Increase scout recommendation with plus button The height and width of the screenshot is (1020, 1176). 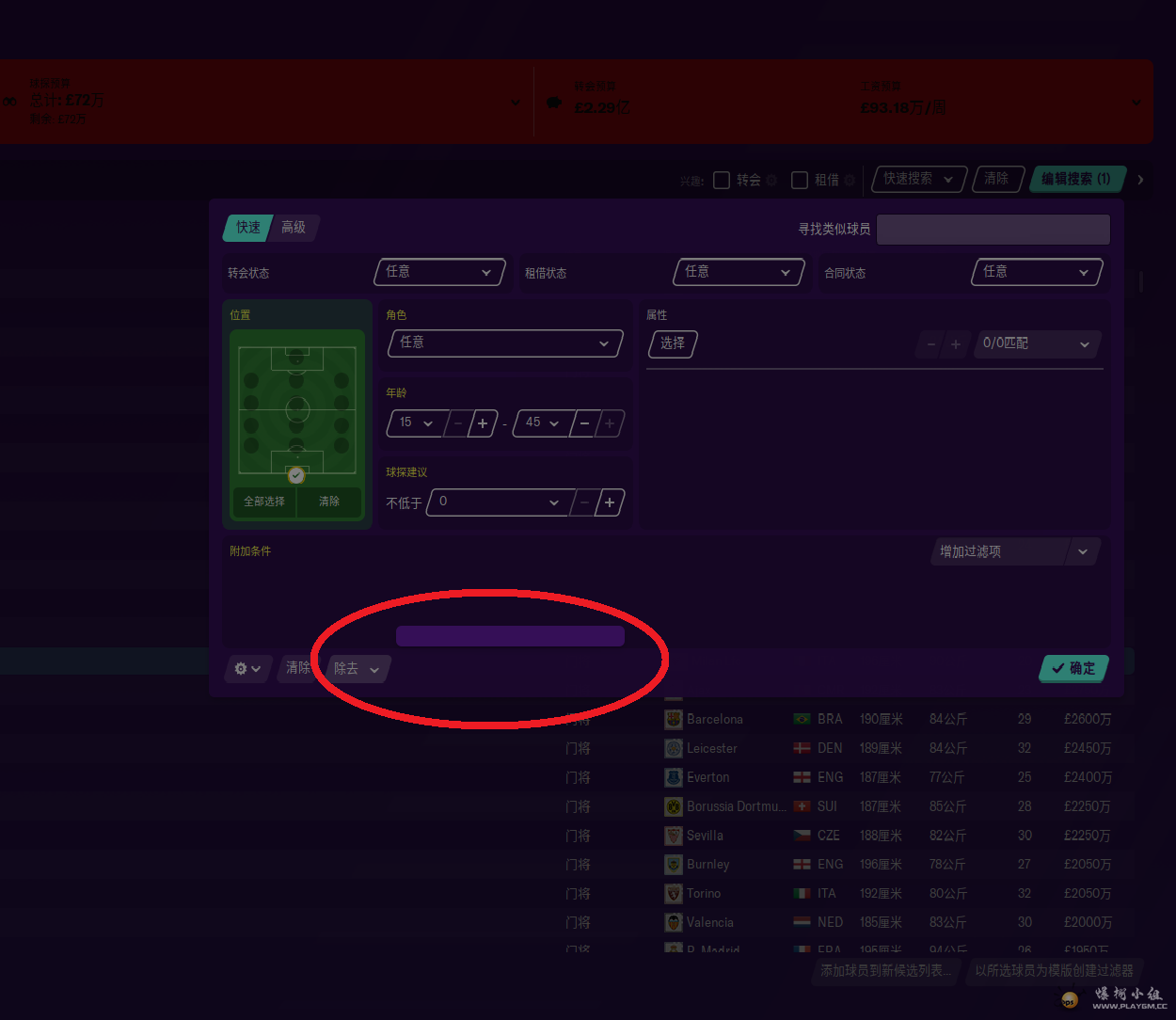[610, 502]
